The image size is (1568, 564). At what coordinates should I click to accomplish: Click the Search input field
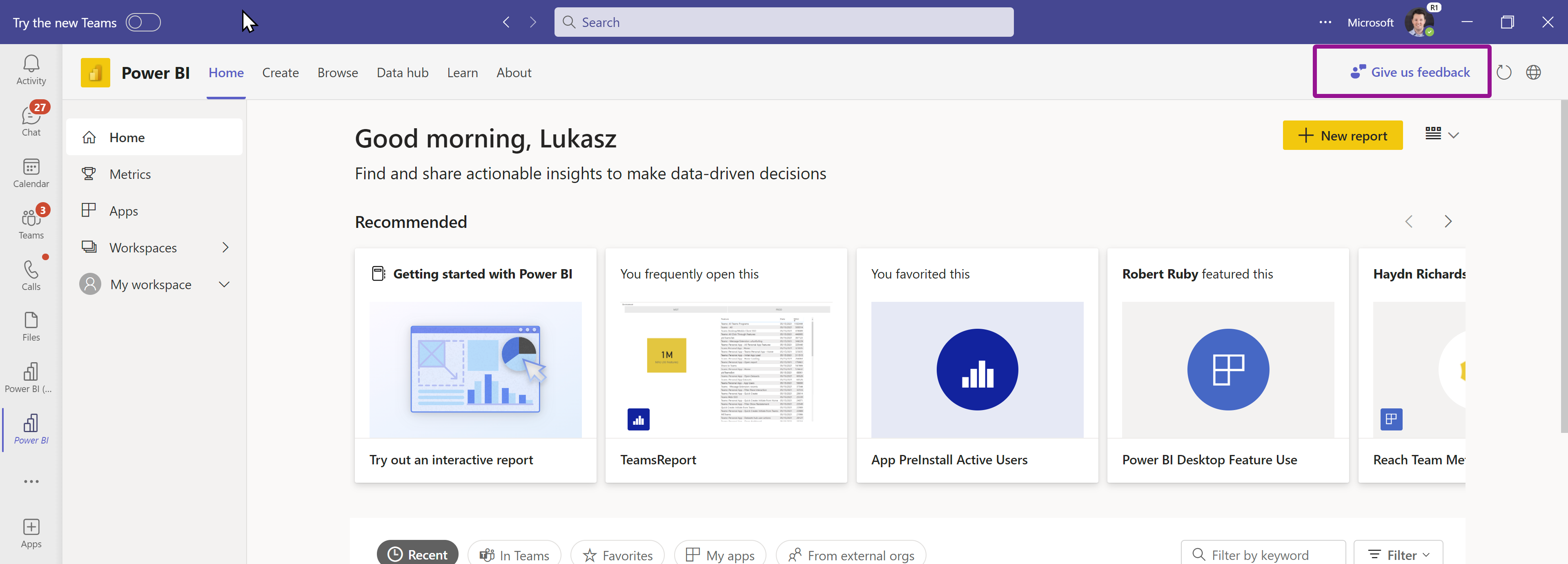point(784,21)
